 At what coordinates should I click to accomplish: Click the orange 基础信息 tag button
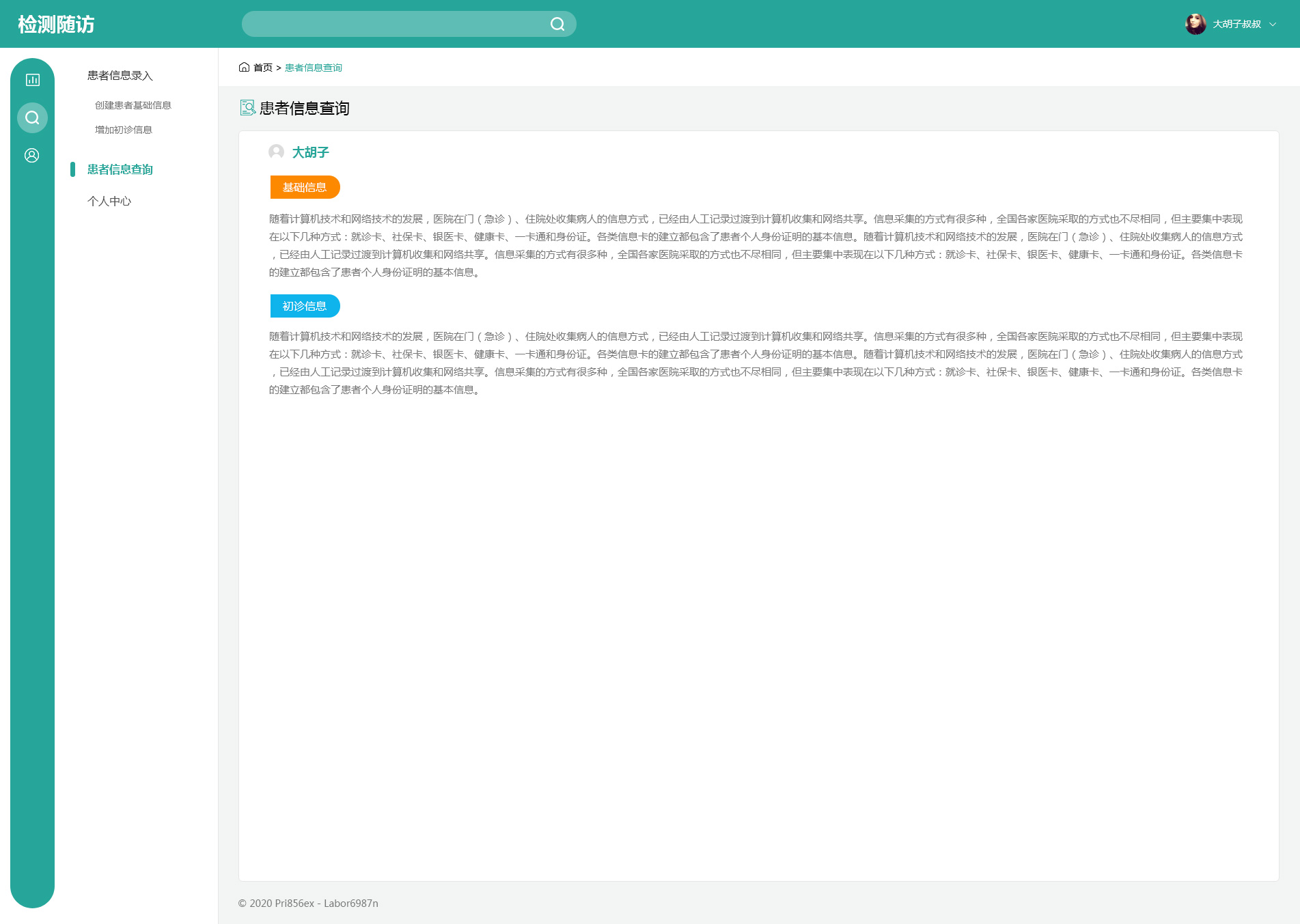point(305,187)
